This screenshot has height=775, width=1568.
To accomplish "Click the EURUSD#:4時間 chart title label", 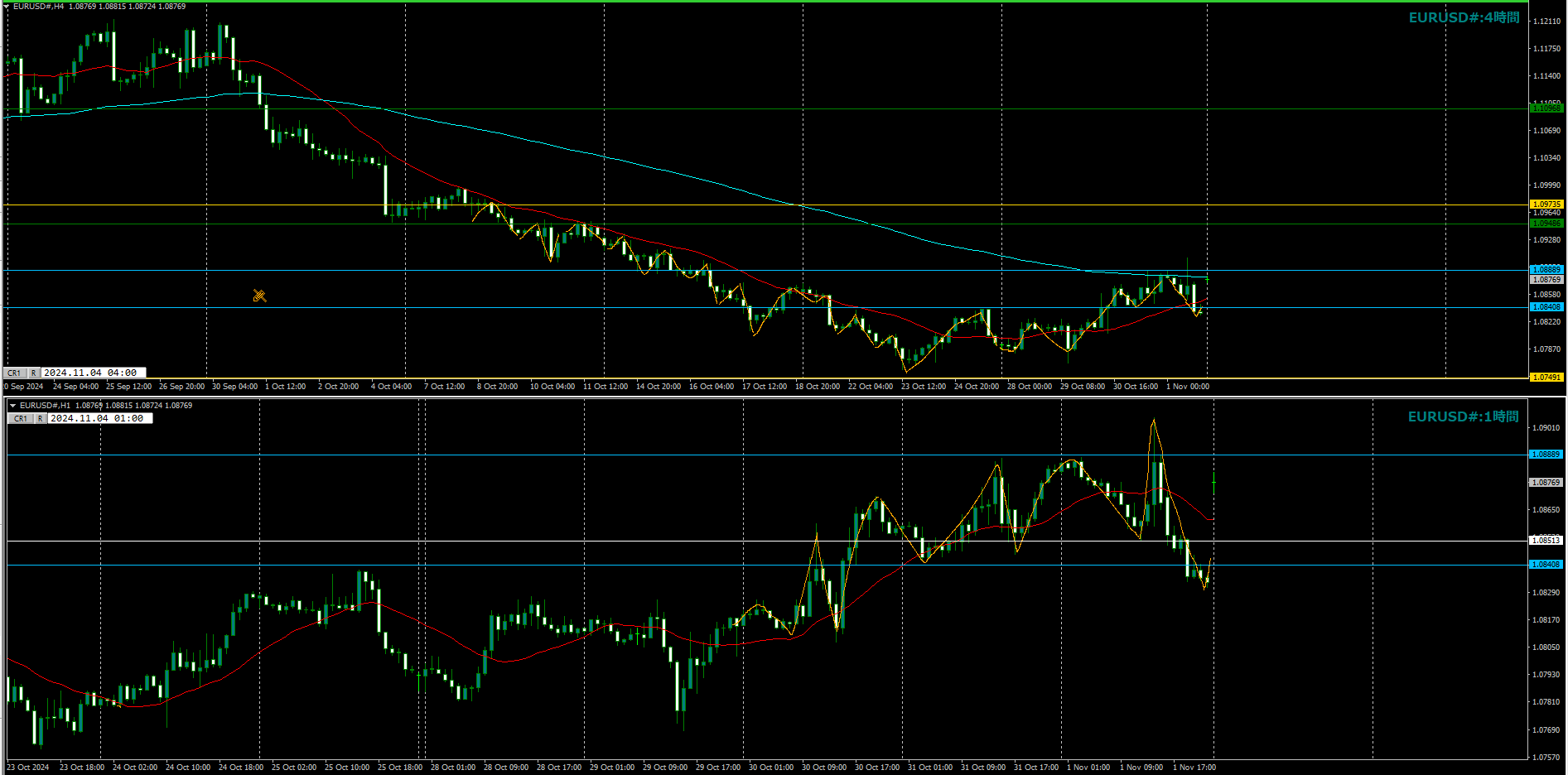I will coord(1464,17).
